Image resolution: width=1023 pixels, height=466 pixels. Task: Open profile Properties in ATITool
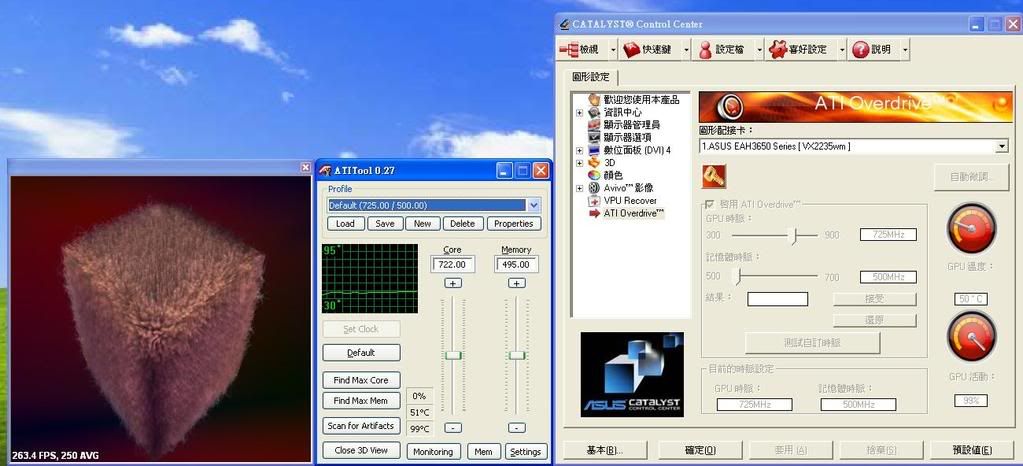pyautogui.click(x=513, y=224)
